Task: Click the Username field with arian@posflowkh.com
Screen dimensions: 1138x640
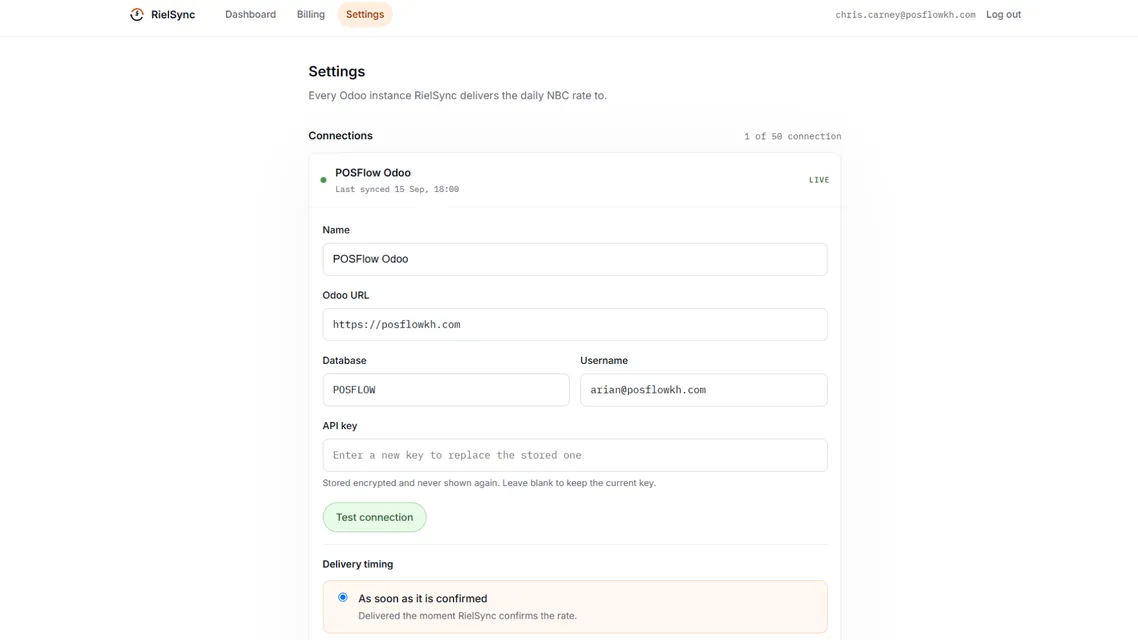Action: pyautogui.click(x=703, y=390)
